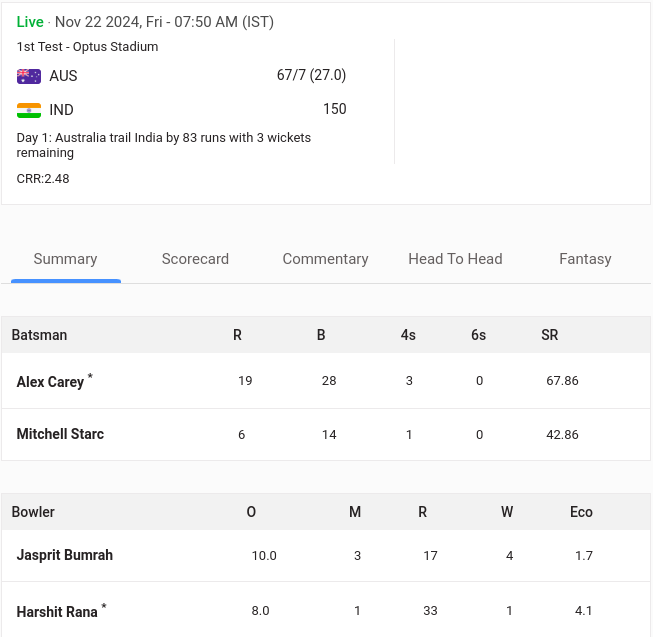Viewport: 653px width, 637px height.
Task: Open Mitchell Starc's player profile
Action: tap(60, 434)
